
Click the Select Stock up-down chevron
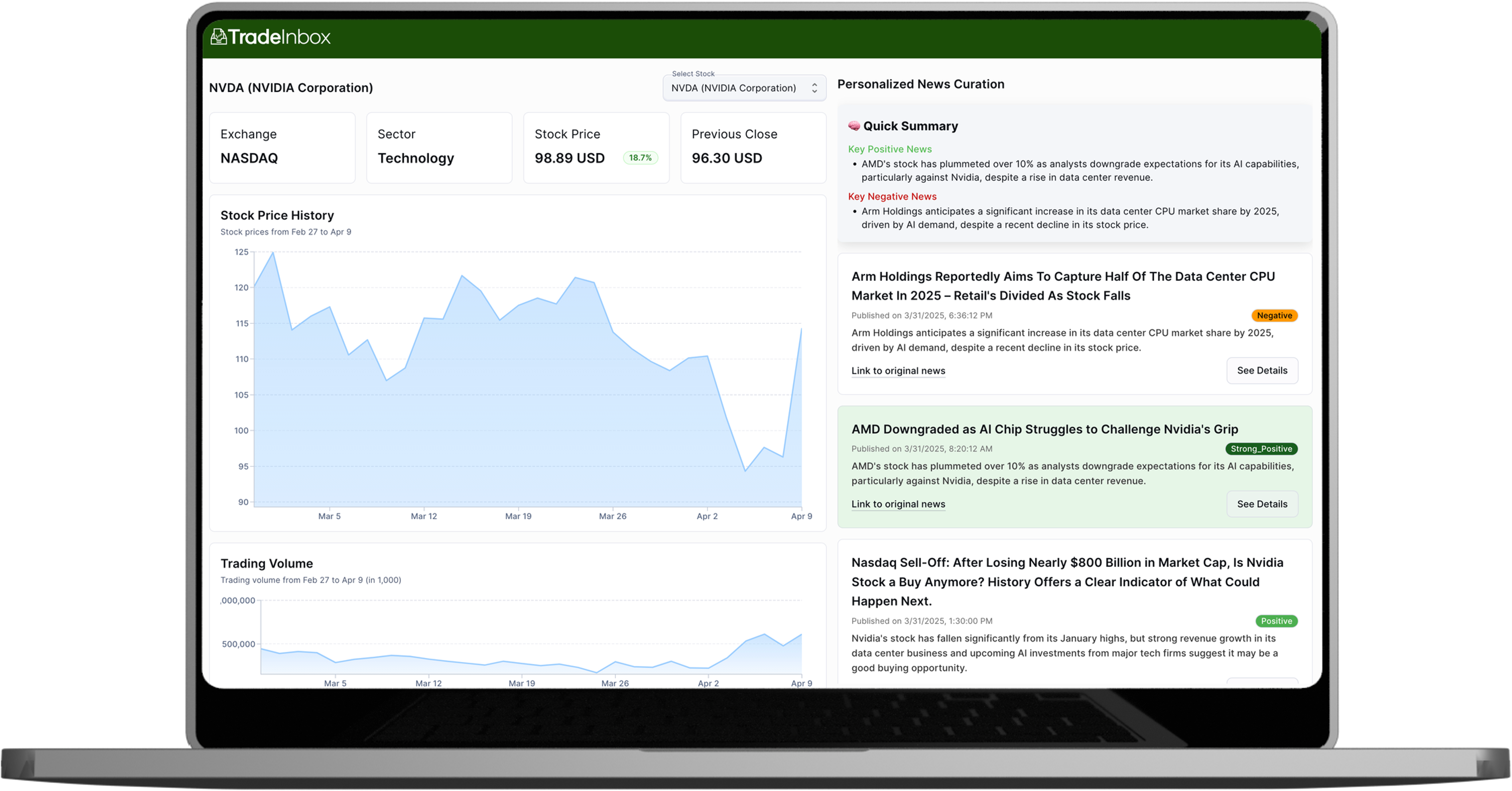[814, 88]
